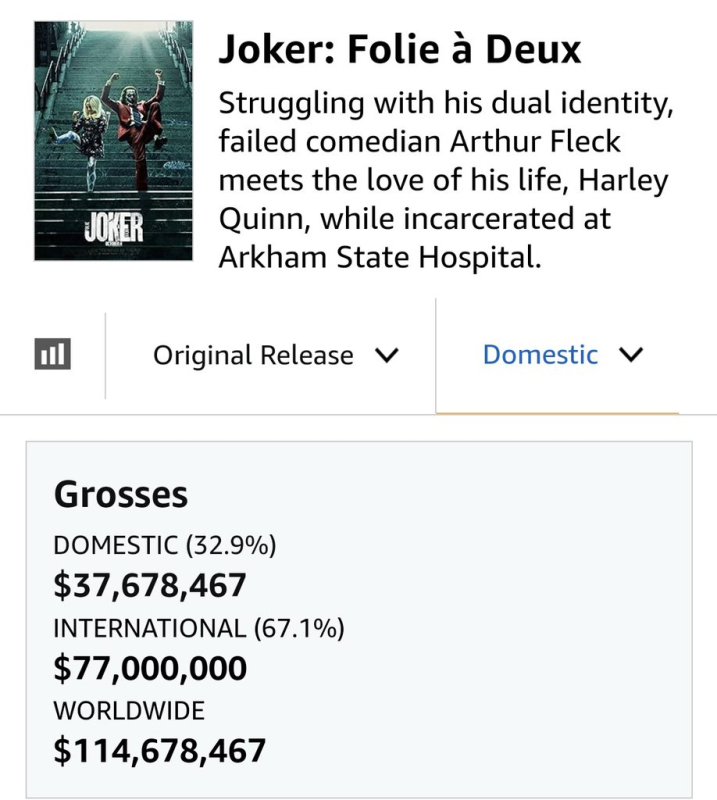
Task: Click the chevron beside Original Release
Action: (x=386, y=356)
